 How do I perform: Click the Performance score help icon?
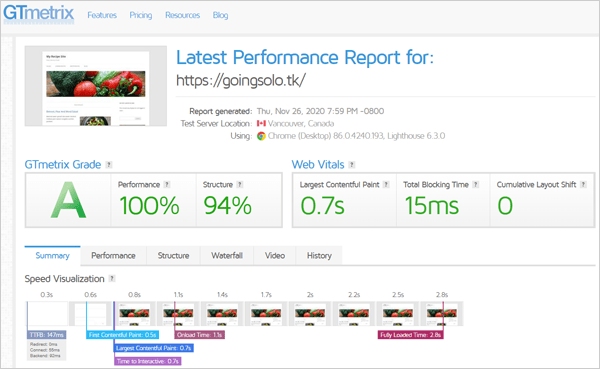(167, 184)
